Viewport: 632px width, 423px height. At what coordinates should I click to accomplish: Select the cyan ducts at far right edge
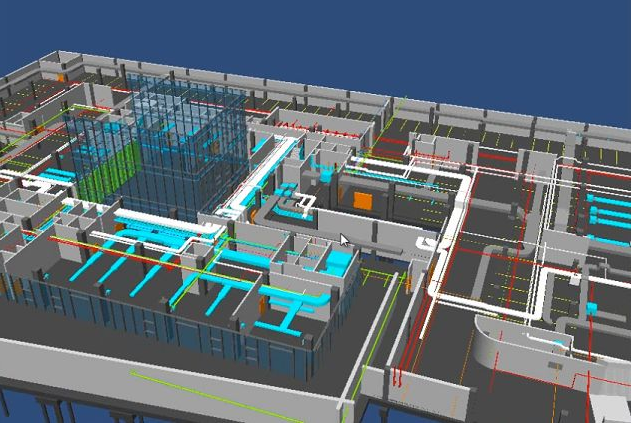[608, 212]
